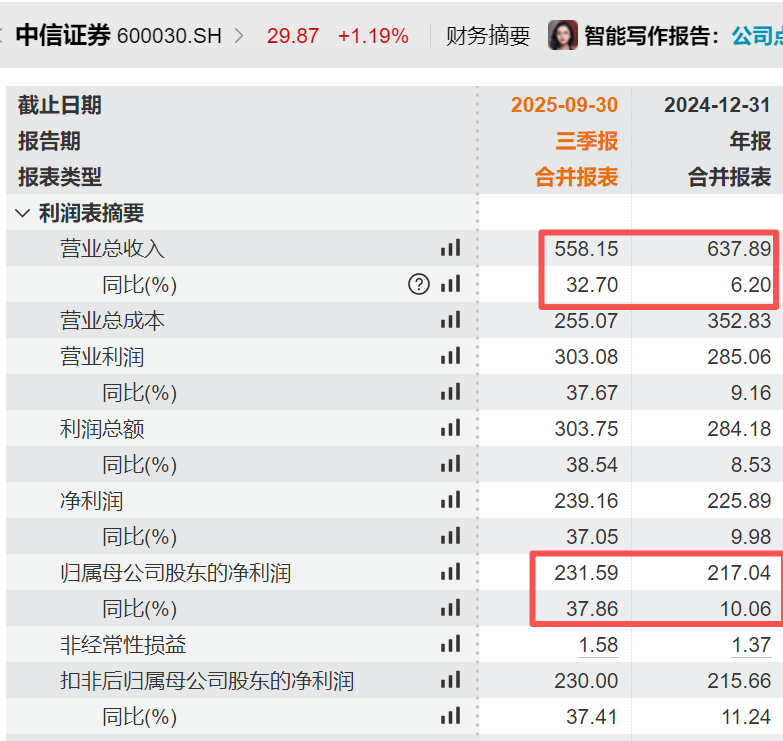Open chart icon for 净利润 row
The width and height of the screenshot is (783, 741).
pos(450,500)
